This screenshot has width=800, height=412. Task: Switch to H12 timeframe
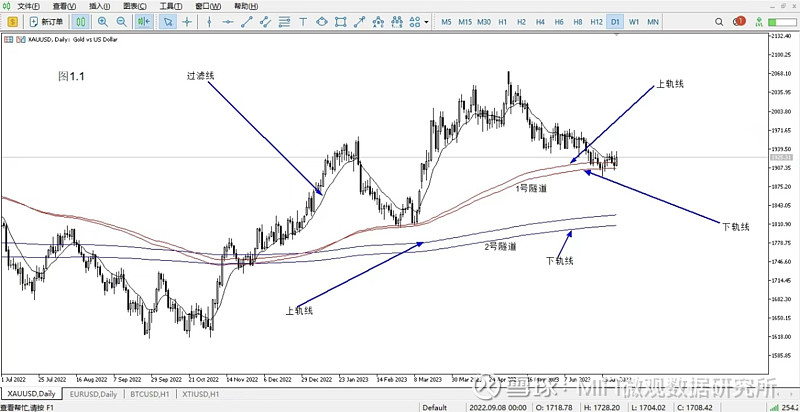(596, 22)
